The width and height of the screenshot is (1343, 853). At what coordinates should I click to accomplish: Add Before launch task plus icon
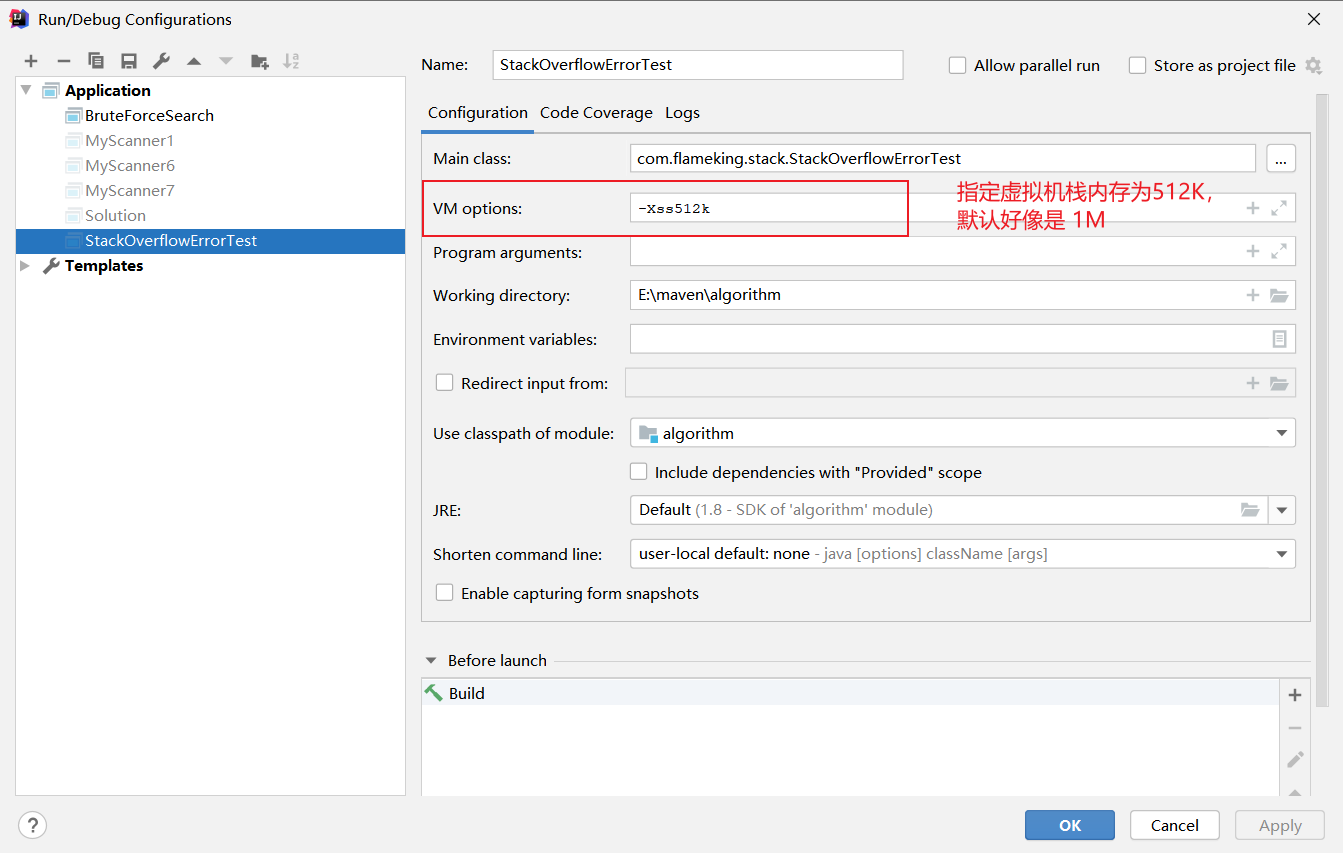(1295, 695)
